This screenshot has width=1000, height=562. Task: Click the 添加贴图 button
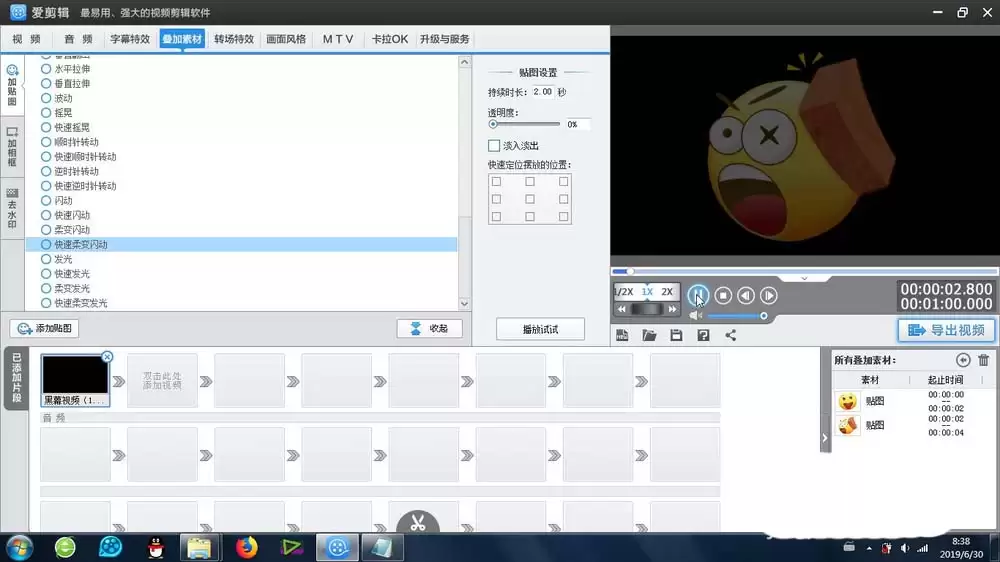pyautogui.click(x=45, y=329)
